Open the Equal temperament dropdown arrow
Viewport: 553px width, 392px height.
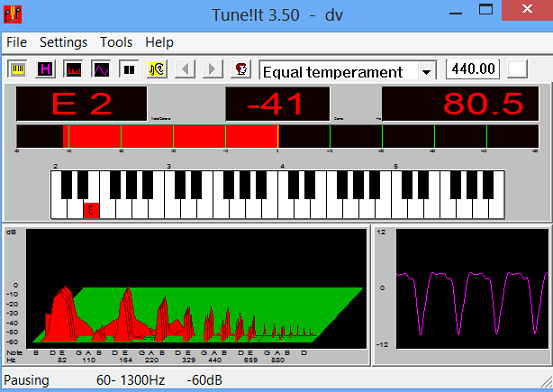tap(426, 72)
